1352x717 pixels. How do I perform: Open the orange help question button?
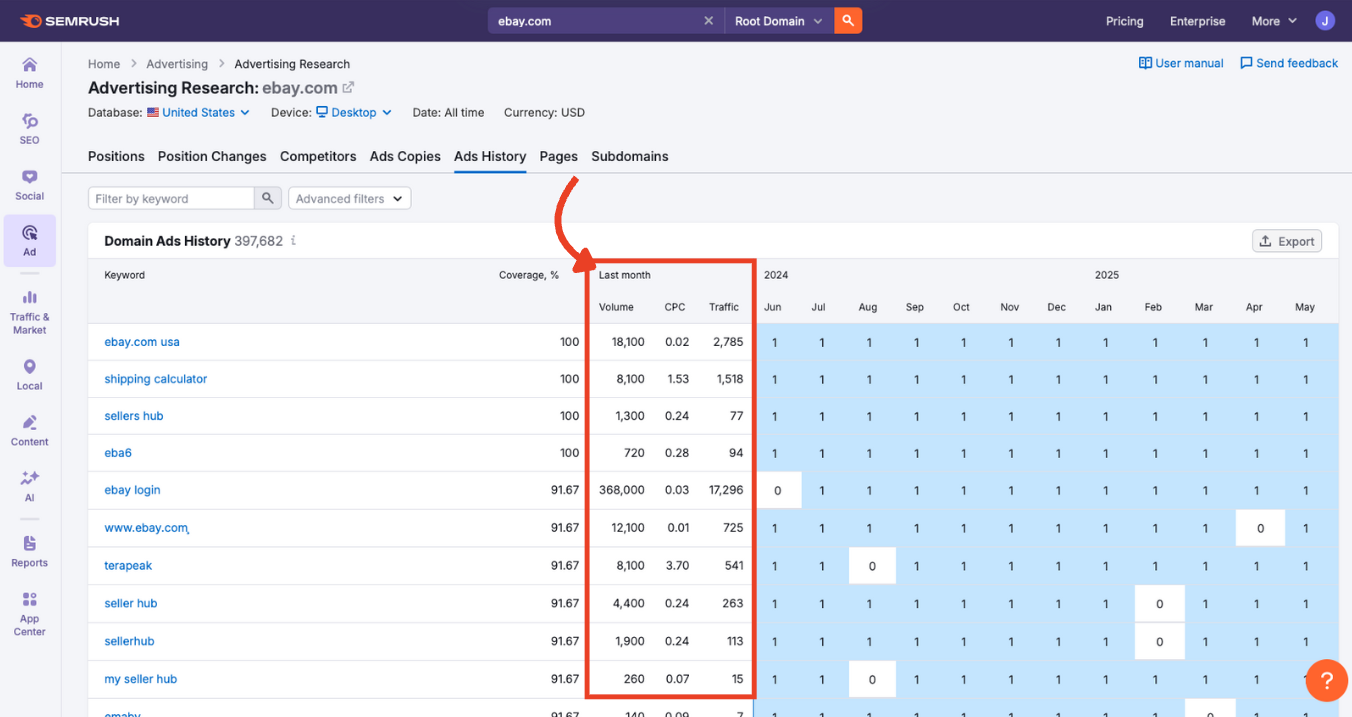(x=1326, y=680)
